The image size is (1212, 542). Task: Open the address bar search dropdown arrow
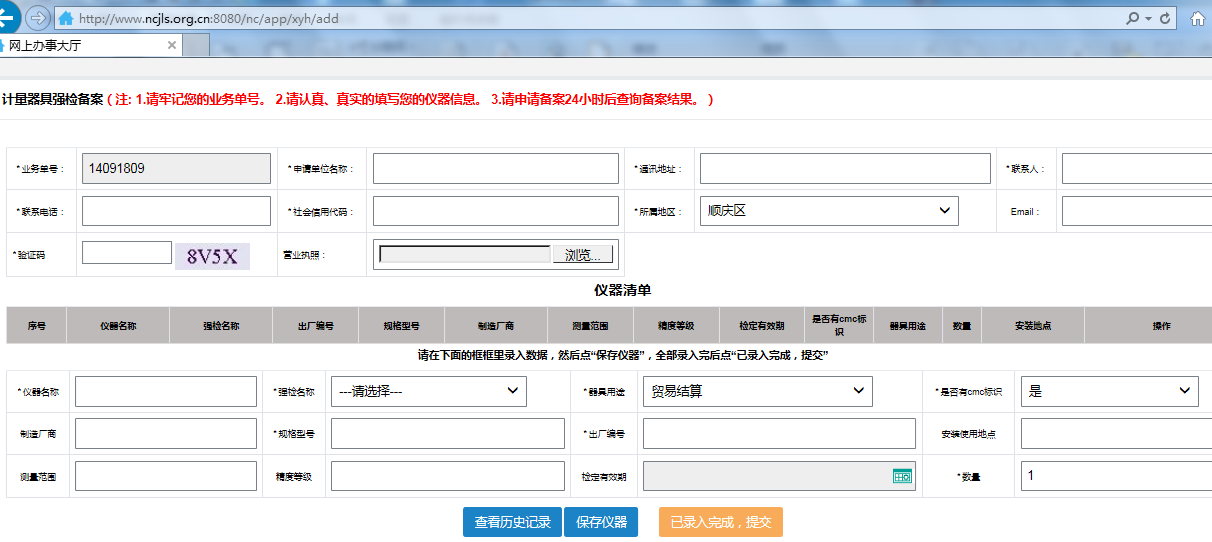click(1148, 18)
